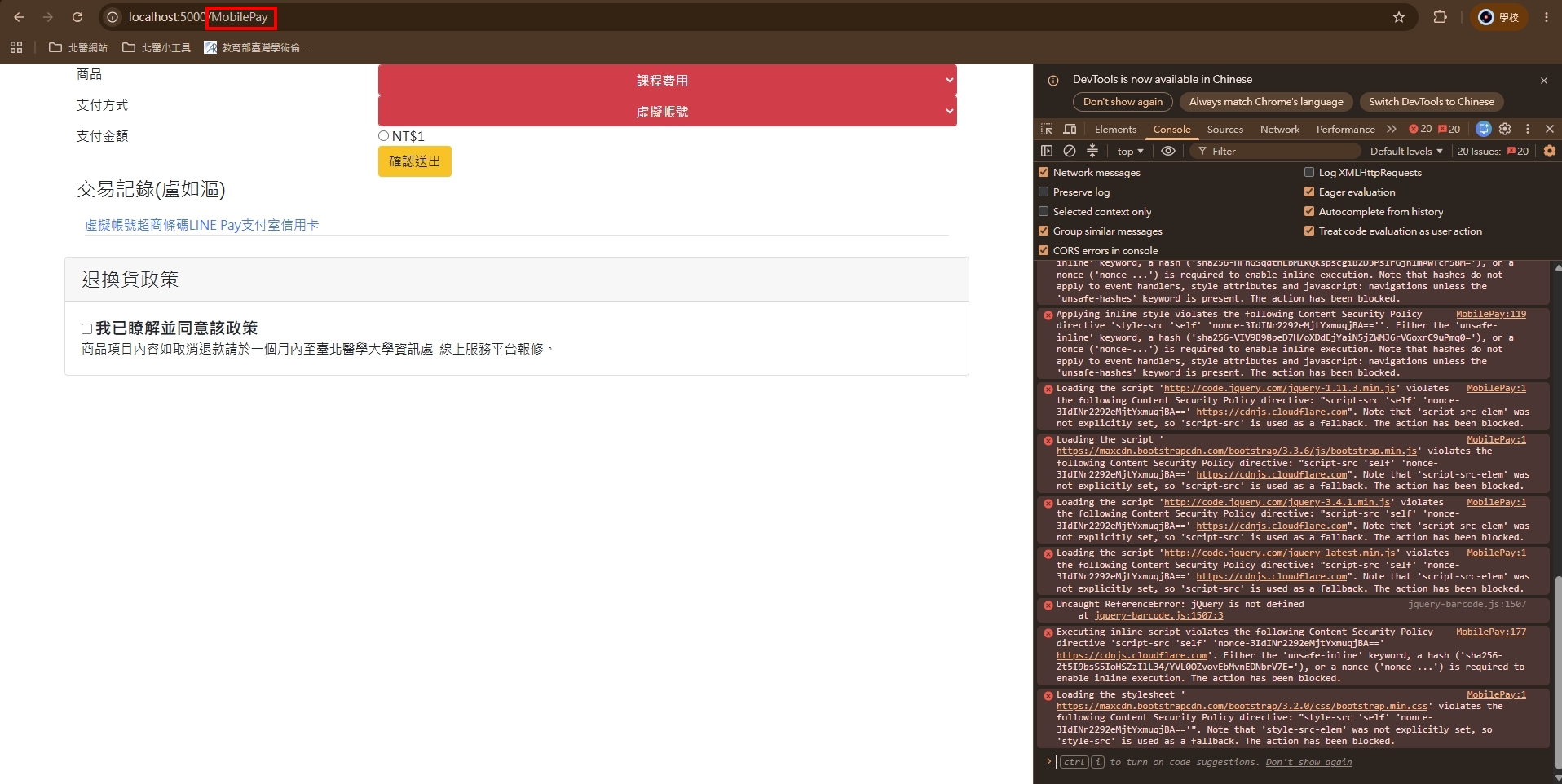
Task: Dismiss the DevTools language notification
Action: point(1543,81)
